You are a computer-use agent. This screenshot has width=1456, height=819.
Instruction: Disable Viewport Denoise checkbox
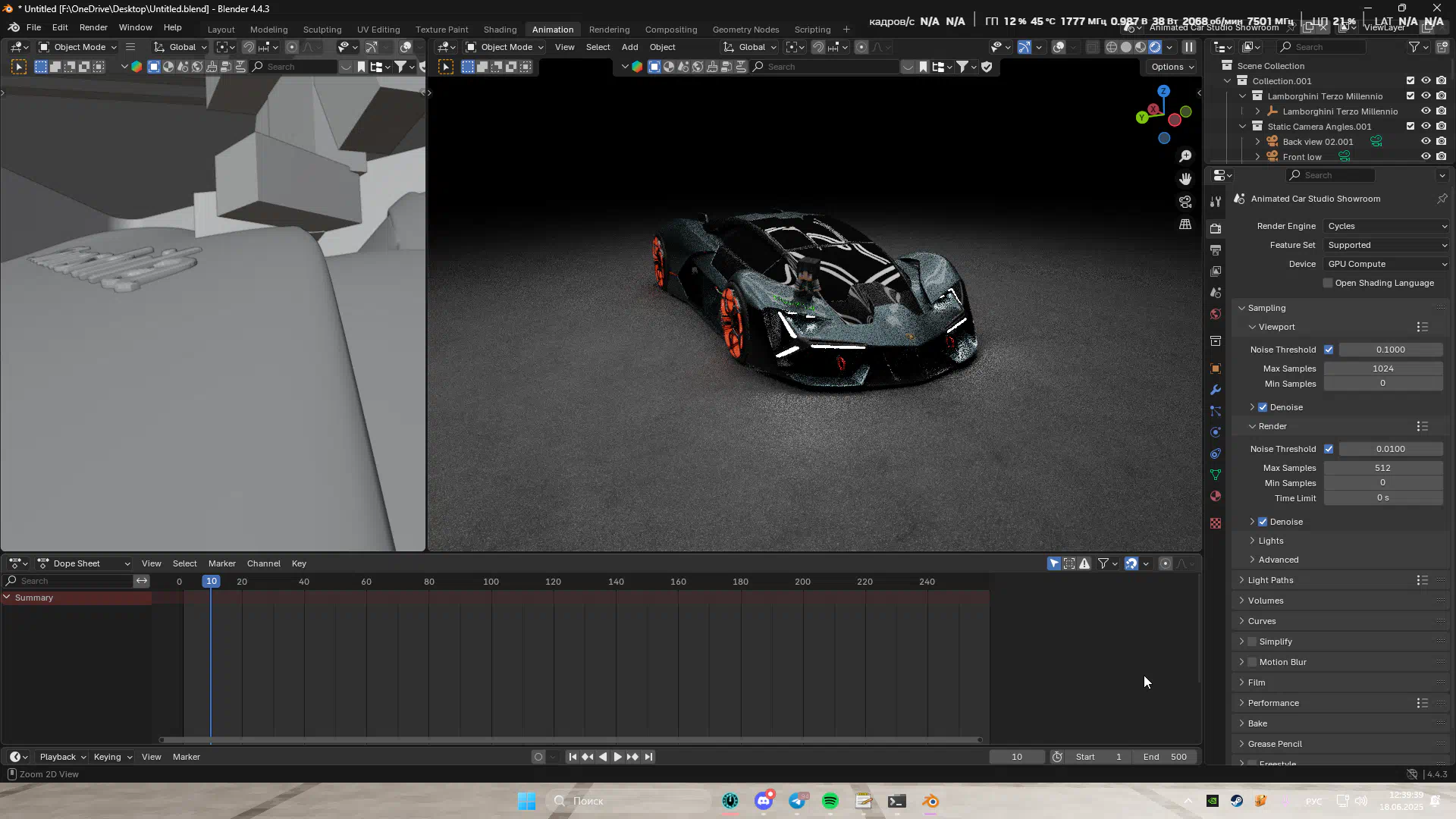pyautogui.click(x=1263, y=407)
